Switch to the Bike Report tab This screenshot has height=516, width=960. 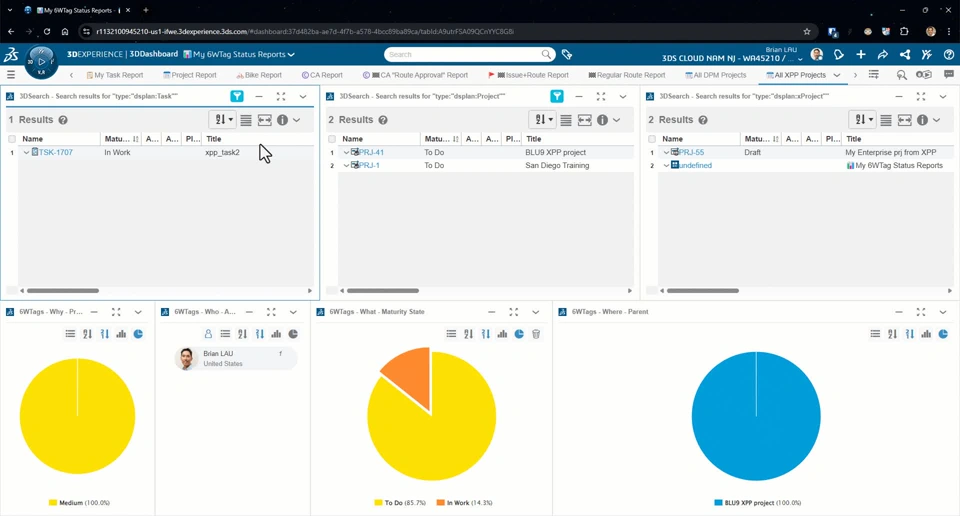[x=259, y=75]
